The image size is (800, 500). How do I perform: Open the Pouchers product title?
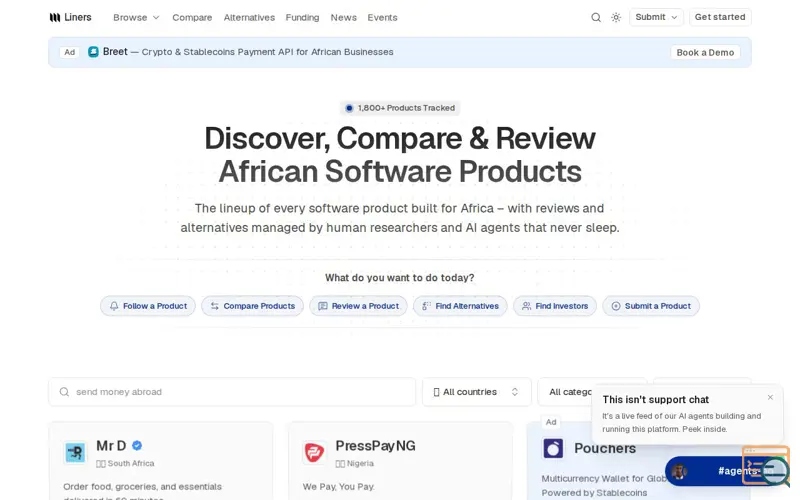tap(605, 448)
